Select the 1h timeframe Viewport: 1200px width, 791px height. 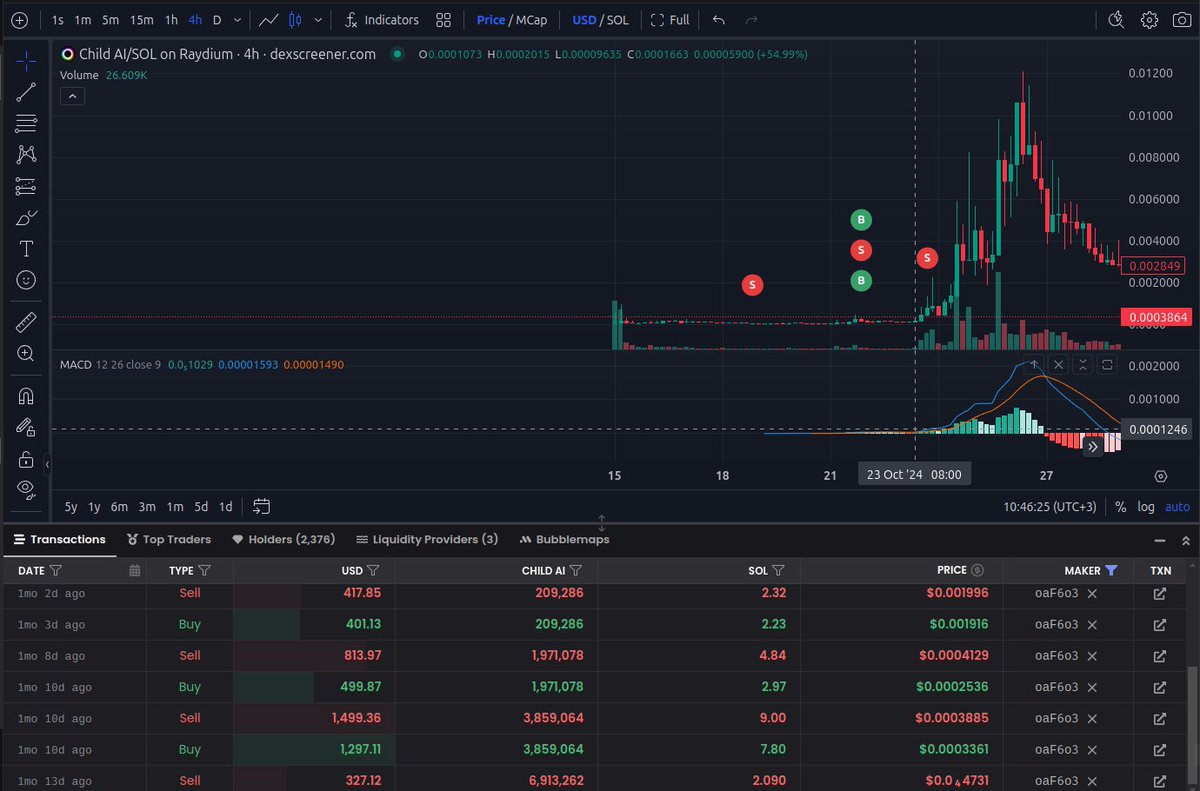click(x=171, y=20)
